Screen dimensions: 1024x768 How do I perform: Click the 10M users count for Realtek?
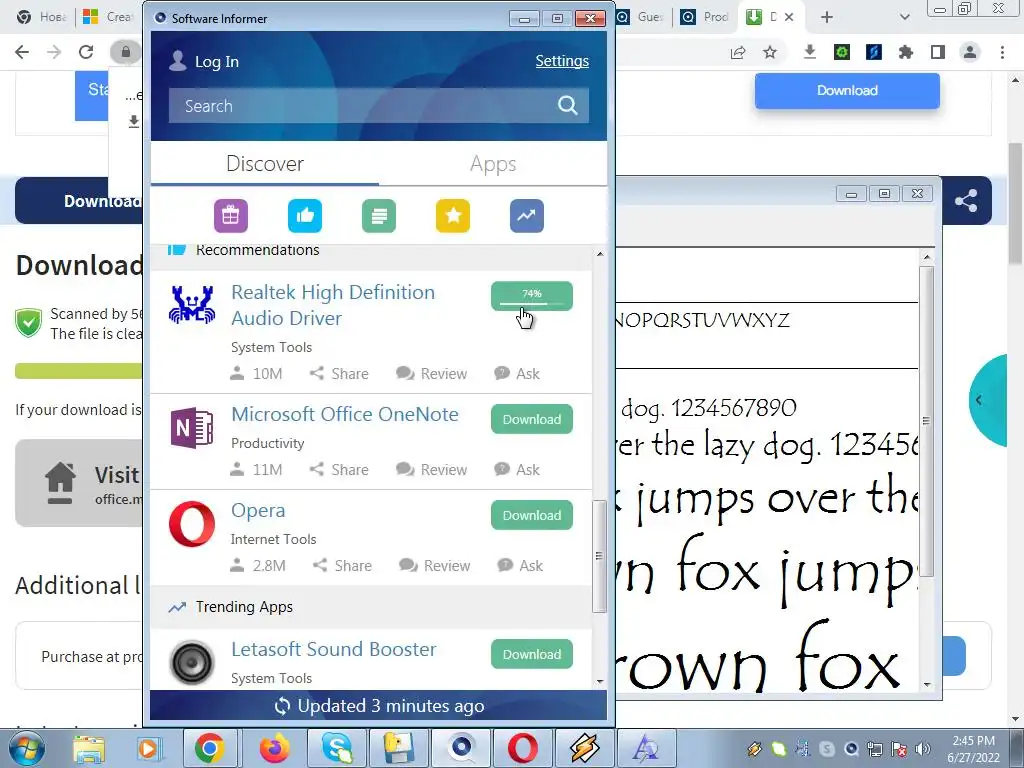click(x=256, y=374)
